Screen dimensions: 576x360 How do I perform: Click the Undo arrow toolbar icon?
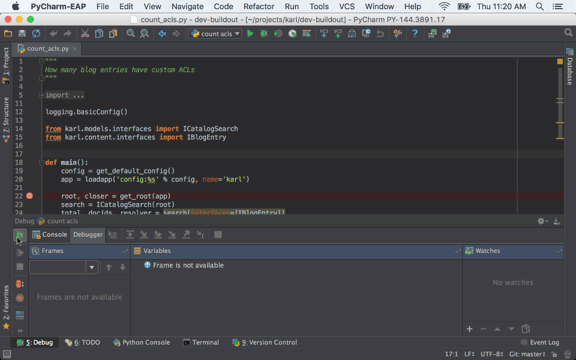[54, 34]
